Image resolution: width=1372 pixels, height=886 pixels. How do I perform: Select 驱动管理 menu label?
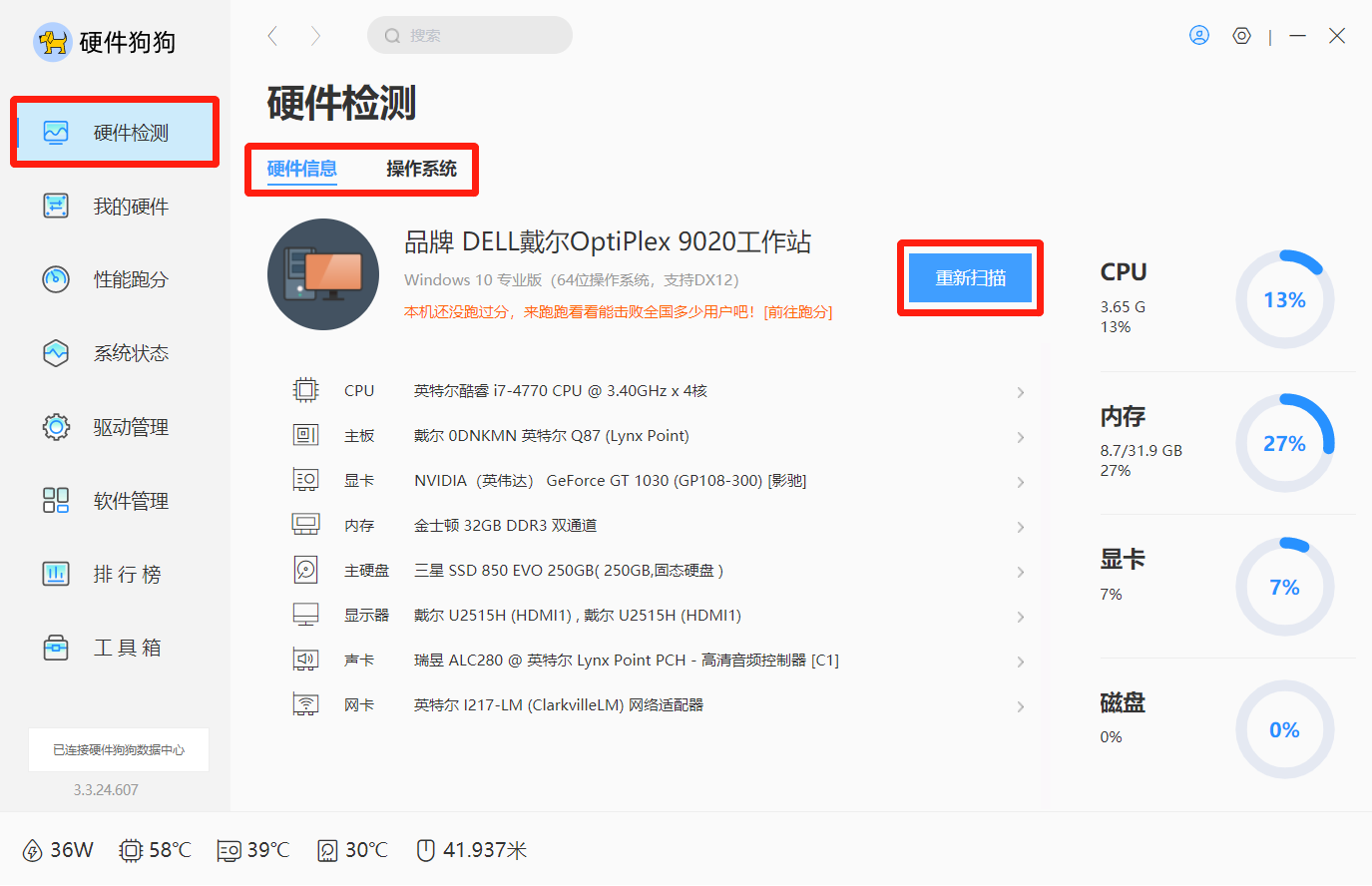(x=131, y=427)
